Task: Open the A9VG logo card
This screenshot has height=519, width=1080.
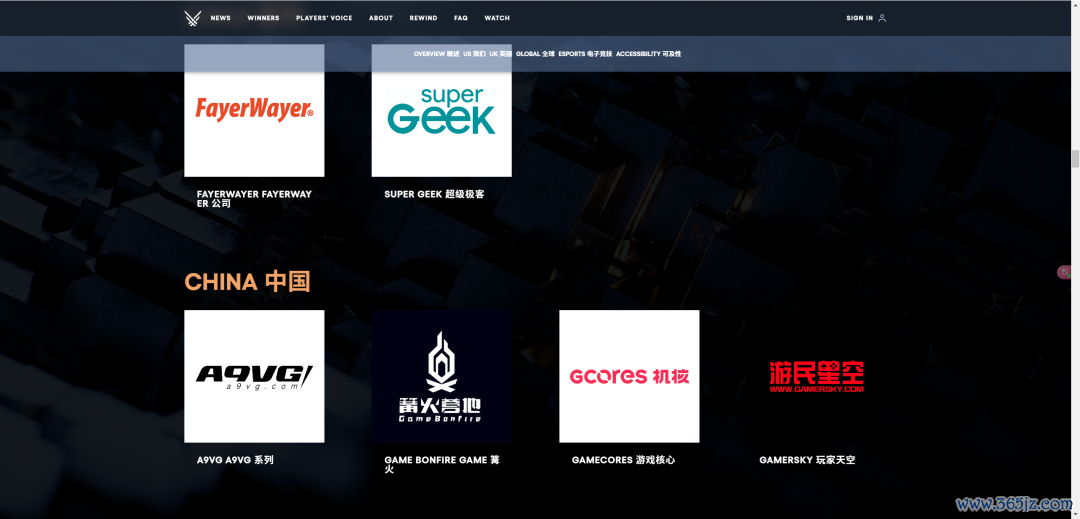Action: pos(254,376)
